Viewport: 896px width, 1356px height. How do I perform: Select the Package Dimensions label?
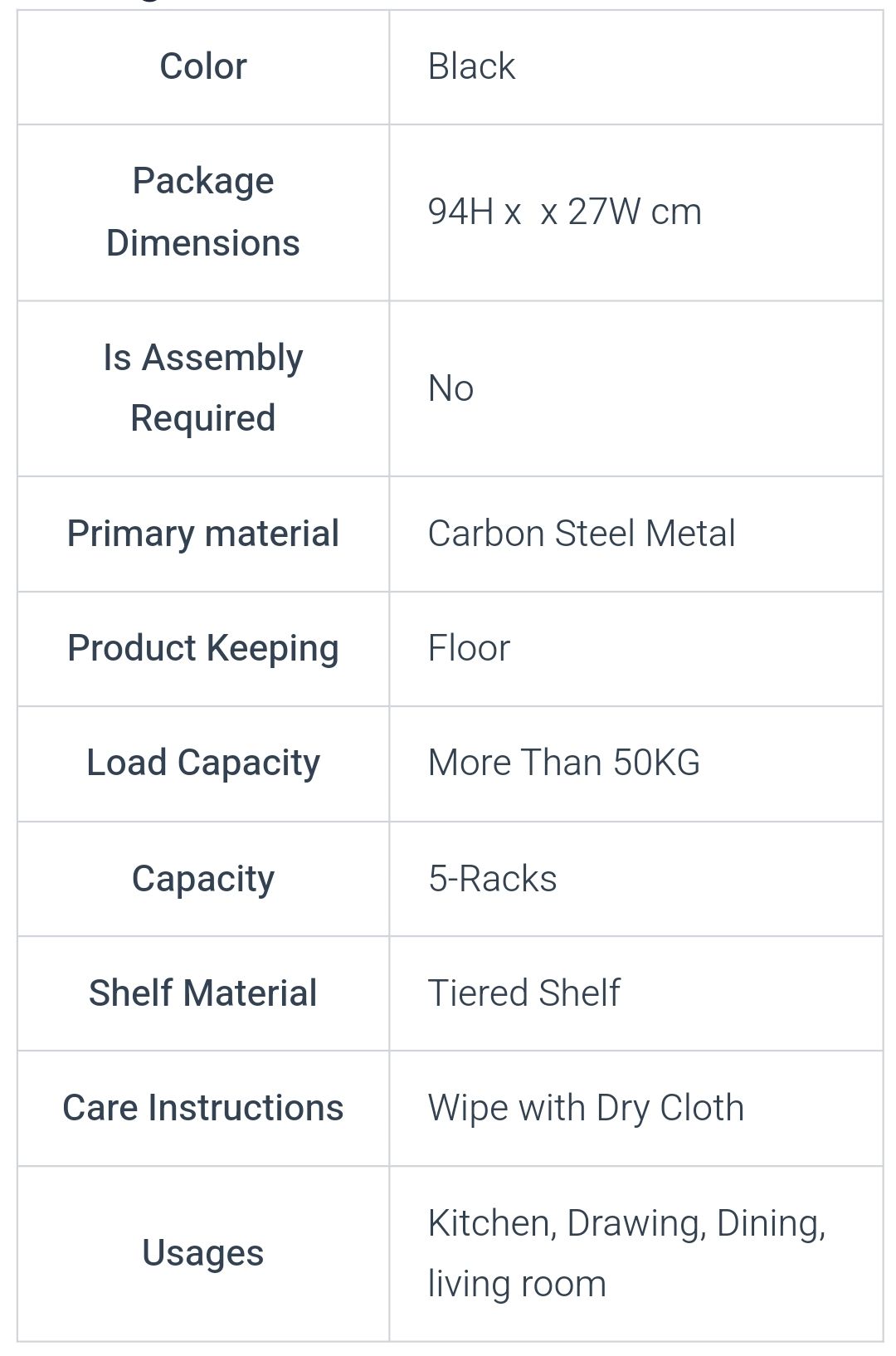[x=203, y=212]
